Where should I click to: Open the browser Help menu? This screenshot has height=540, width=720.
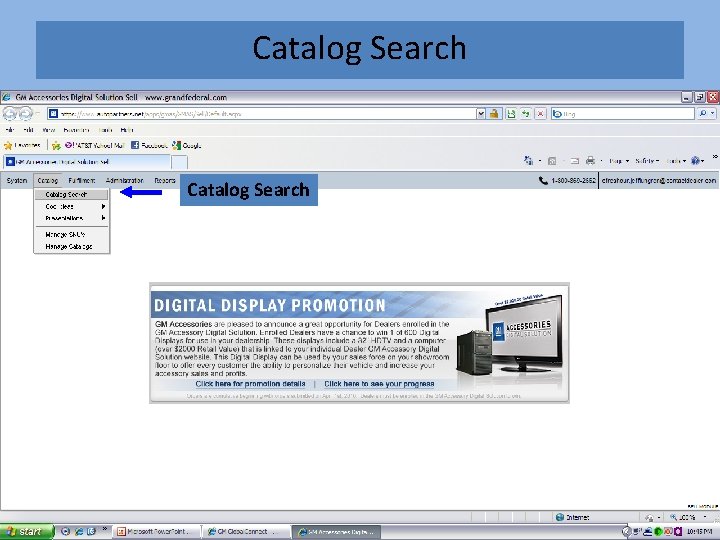pos(127,130)
